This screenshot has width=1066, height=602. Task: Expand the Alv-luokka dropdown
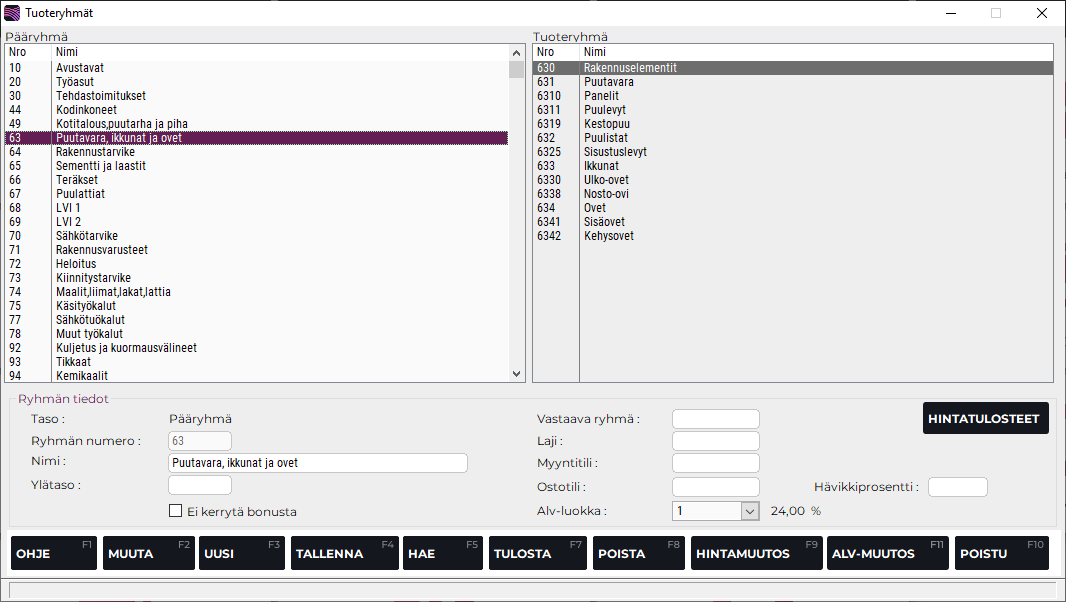(x=750, y=511)
